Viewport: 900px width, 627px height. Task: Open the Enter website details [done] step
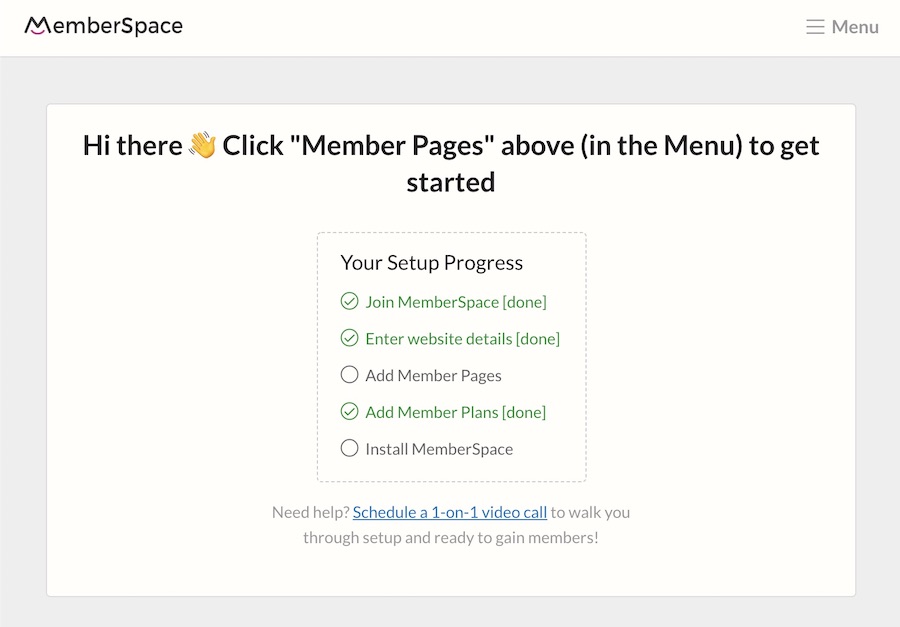click(463, 339)
